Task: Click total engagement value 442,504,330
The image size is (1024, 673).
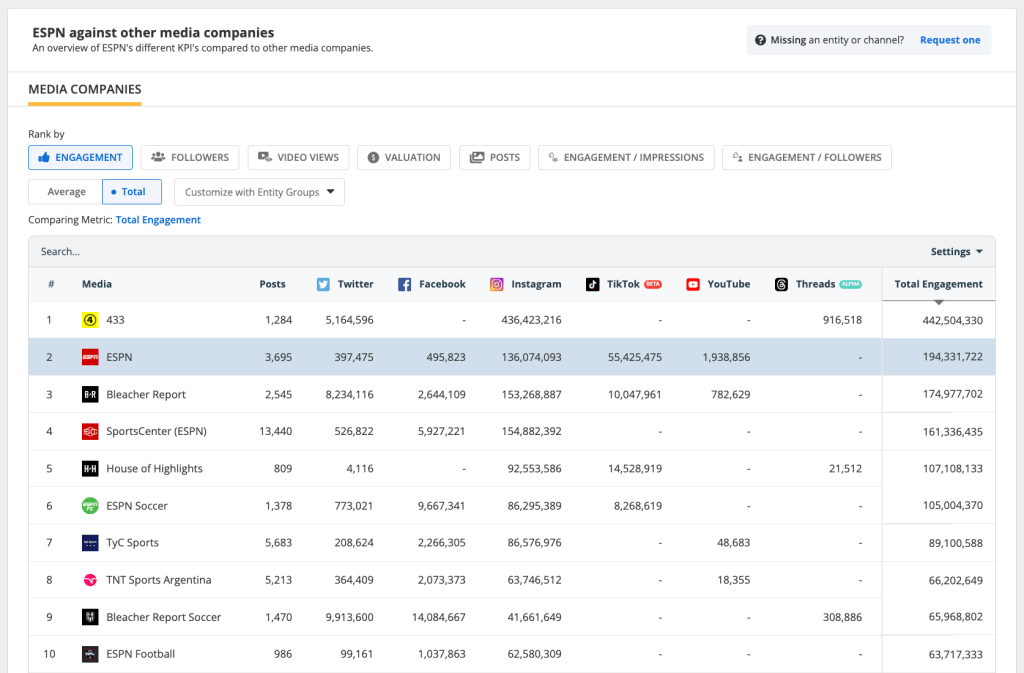Action: tap(952, 321)
